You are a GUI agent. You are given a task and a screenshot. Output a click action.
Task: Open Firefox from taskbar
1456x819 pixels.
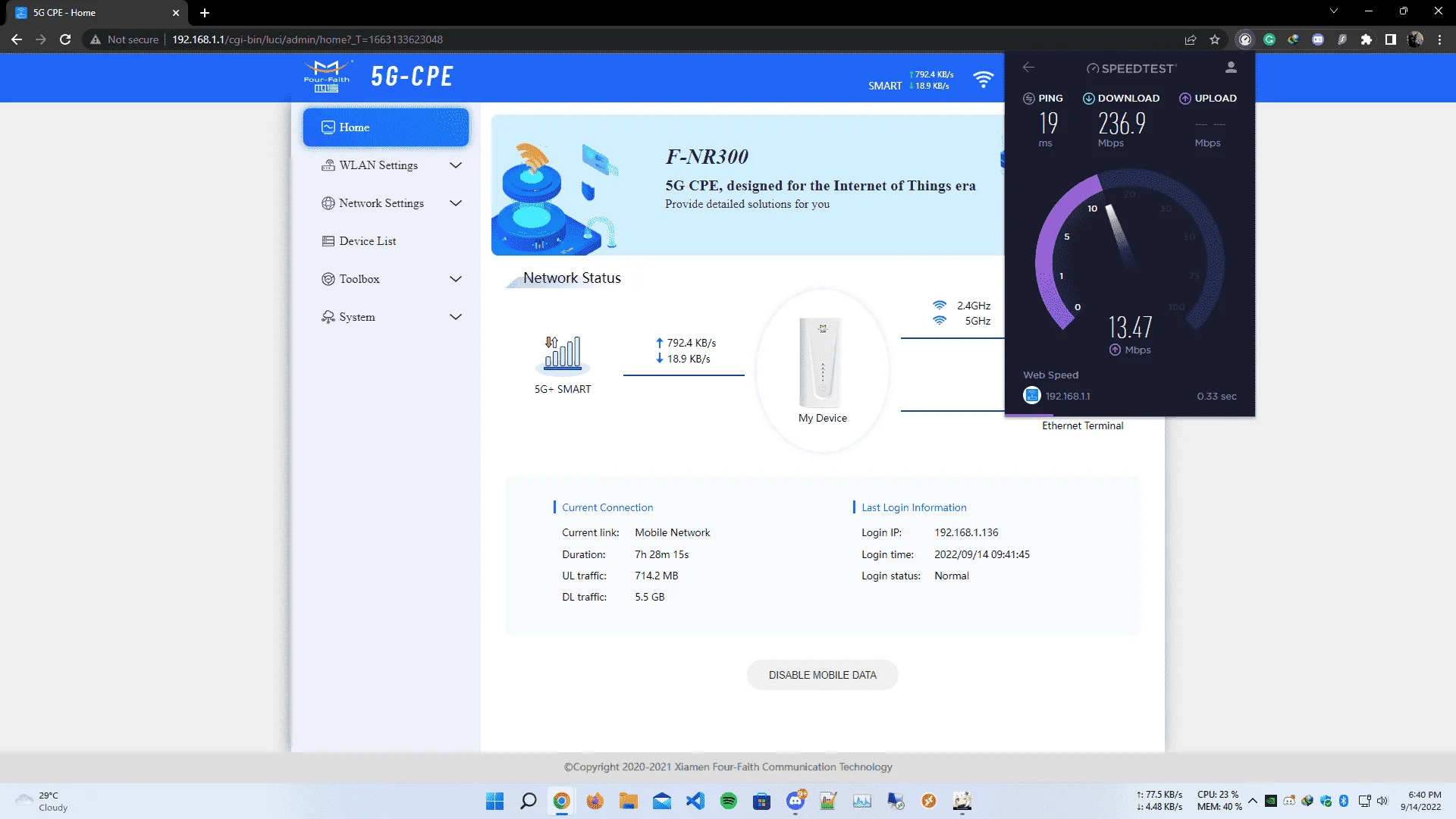tap(595, 801)
